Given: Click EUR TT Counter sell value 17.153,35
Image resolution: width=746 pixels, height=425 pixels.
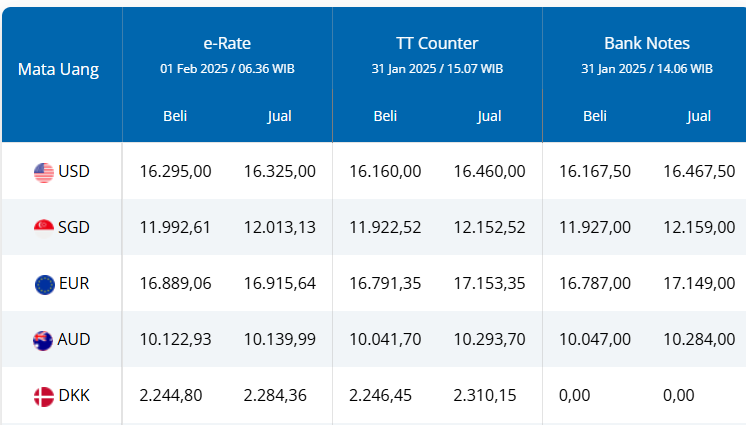Looking at the screenshot, I should (489, 284).
